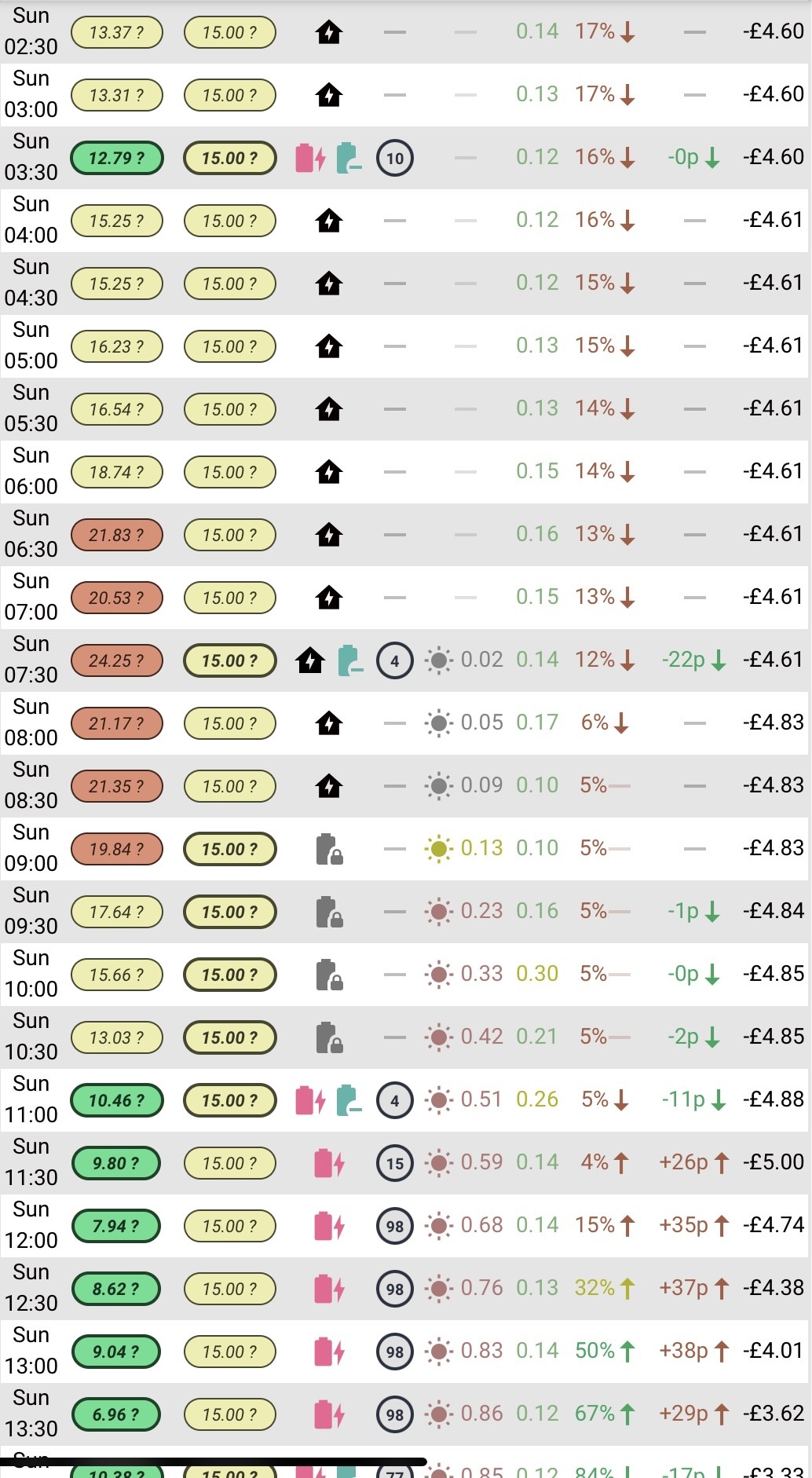Screen dimensions: 812x1478
Task: Click the pink charging battery icon at Sun 03:30
Action: 310,158
